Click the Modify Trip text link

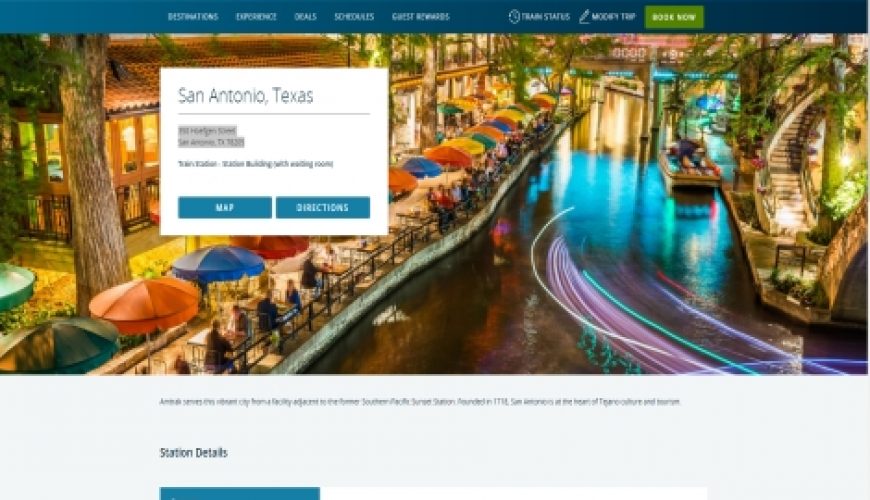click(613, 17)
